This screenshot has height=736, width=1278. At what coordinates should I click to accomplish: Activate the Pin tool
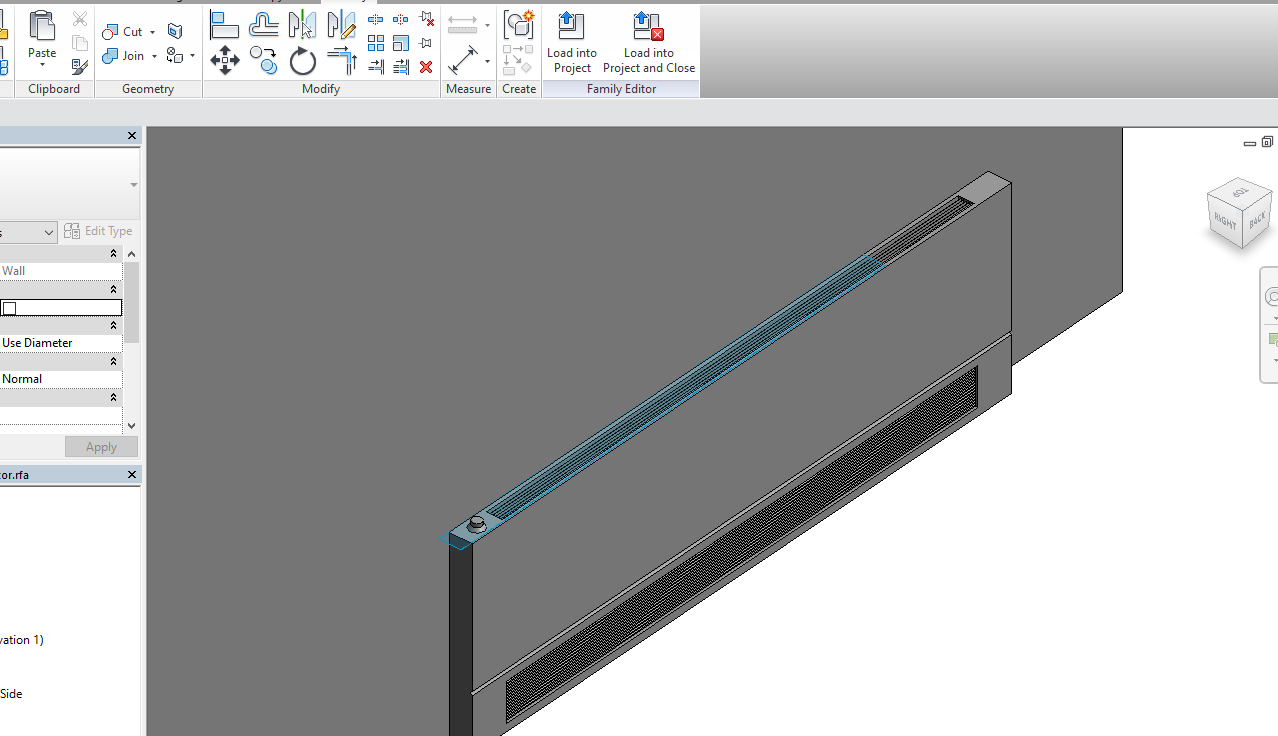(x=425, y=42)
